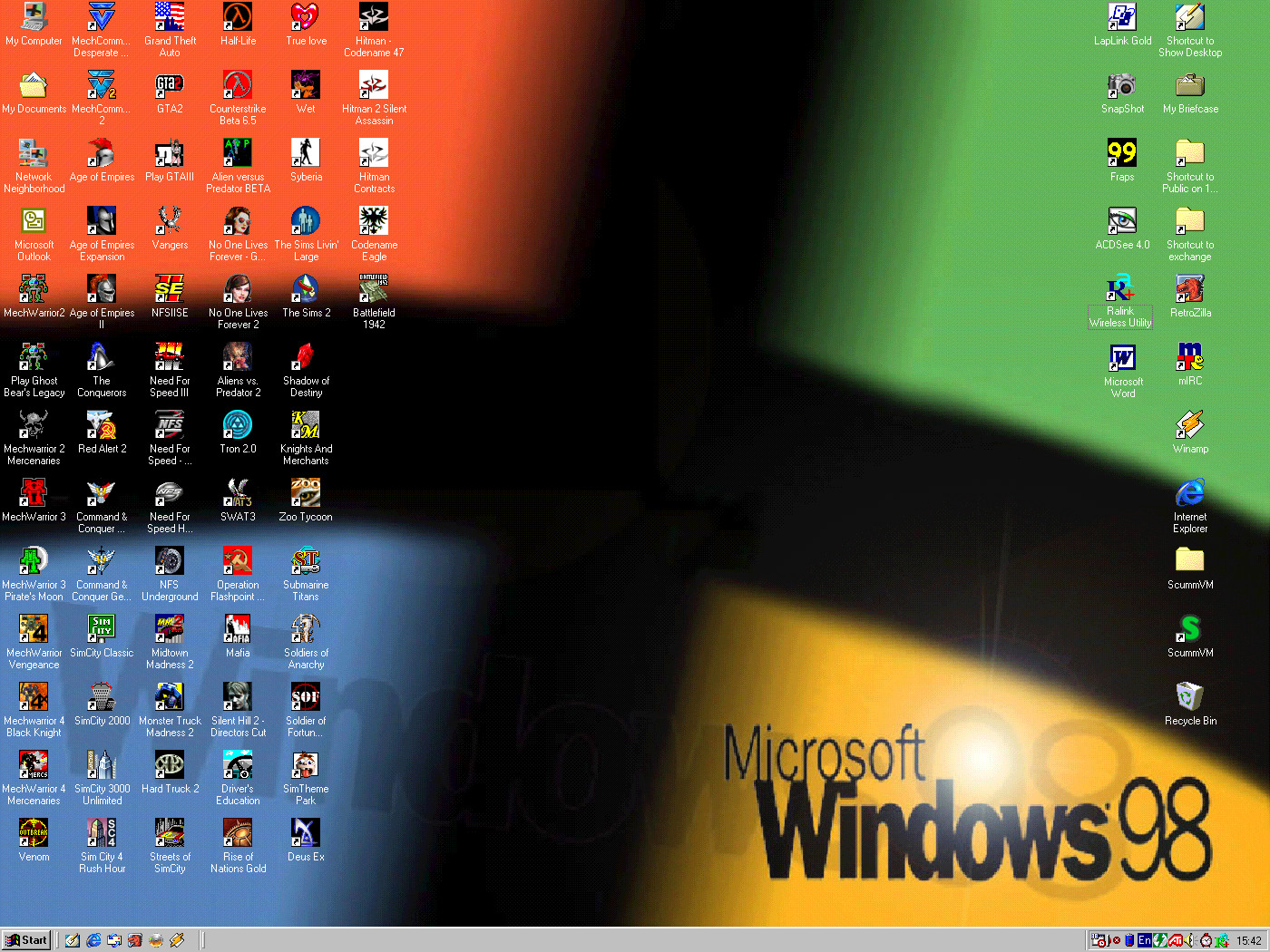Launch Winamp from Quick Launch bar
The height and width of the screenshot is (952, 1270).
(177, 940)
